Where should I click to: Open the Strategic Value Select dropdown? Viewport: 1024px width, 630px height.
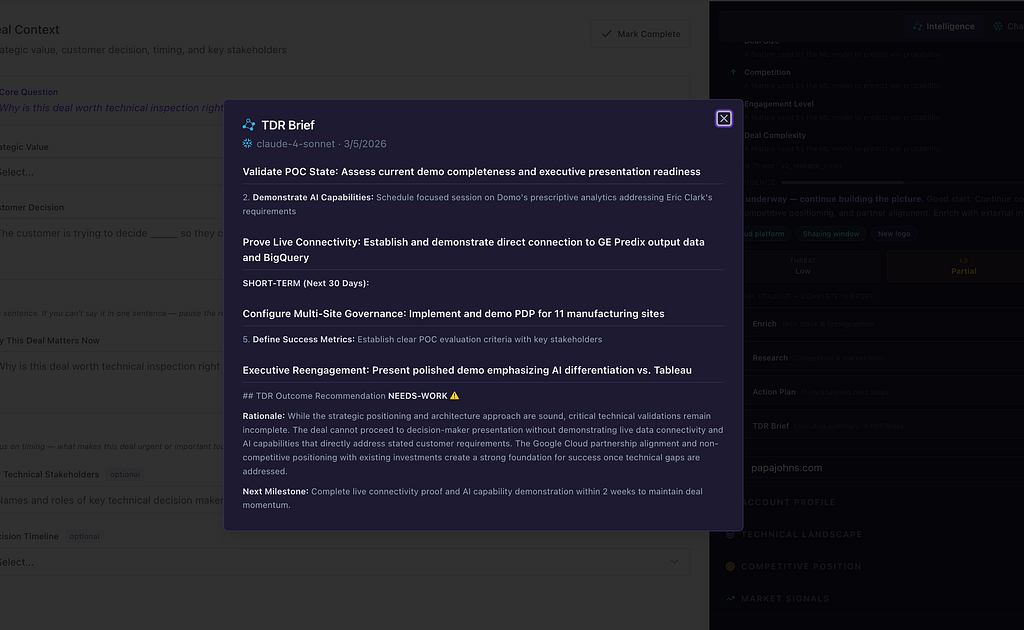(111, 172)
